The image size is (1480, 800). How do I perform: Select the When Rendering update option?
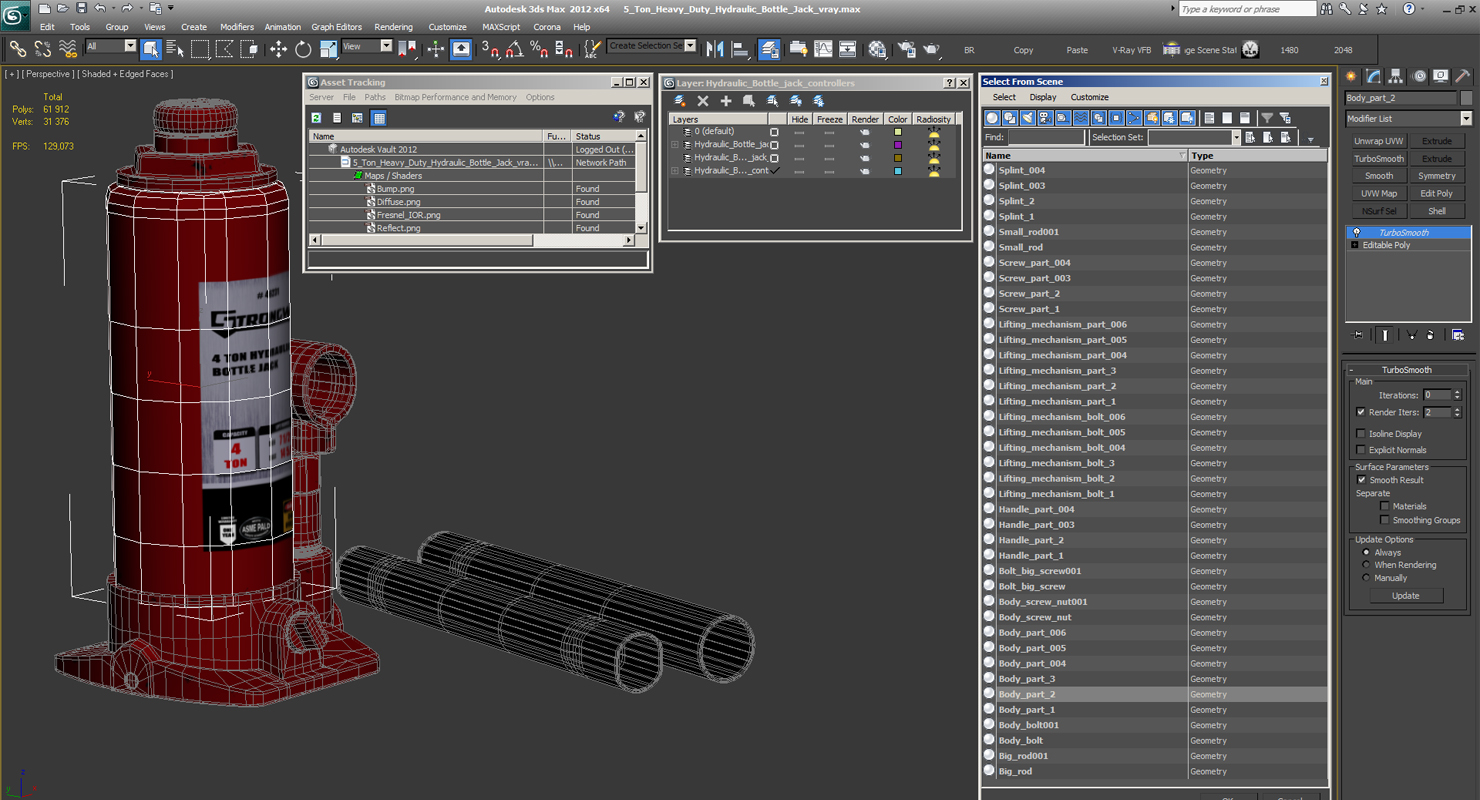(1366, 565)
